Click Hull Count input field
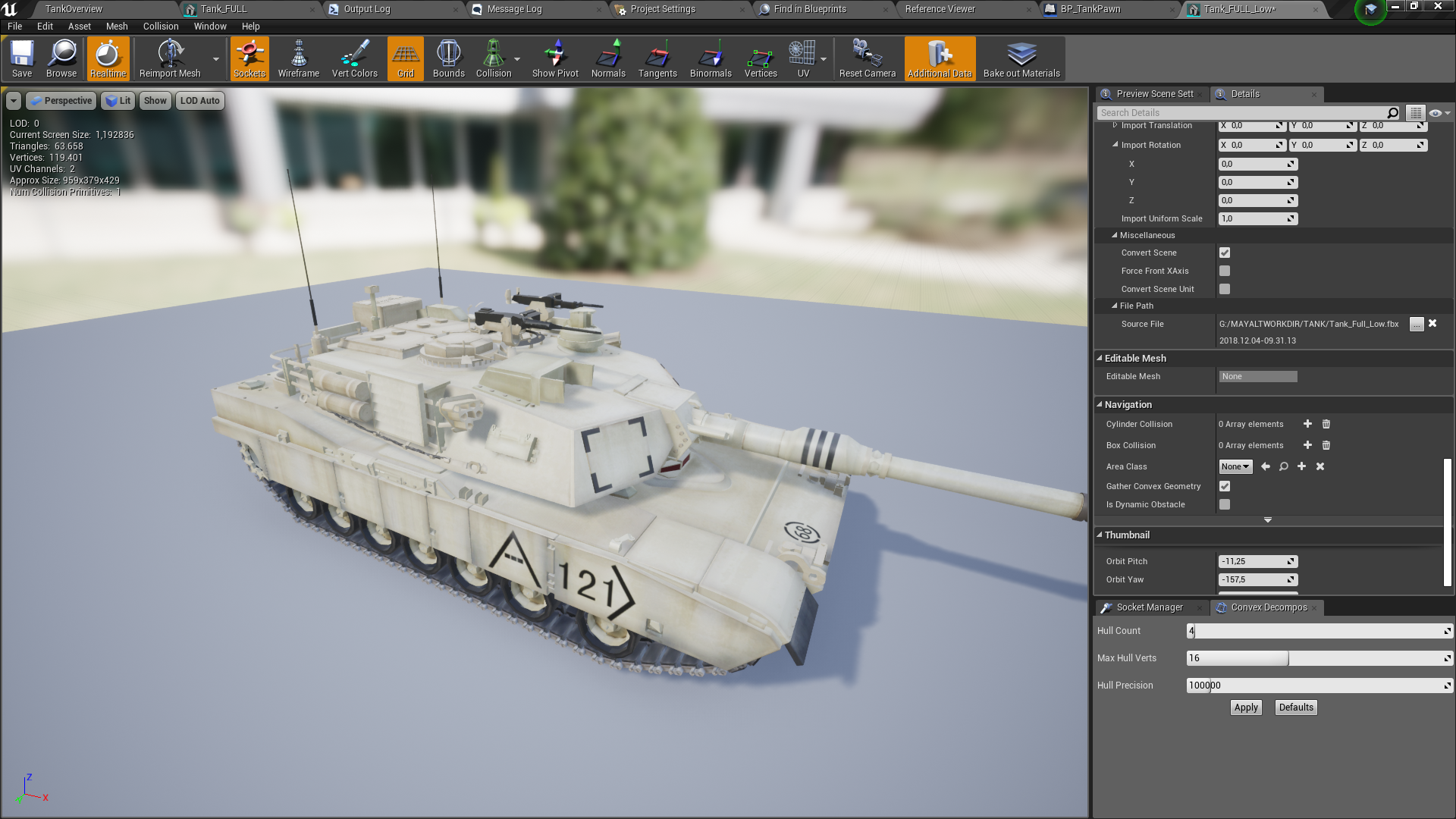This screenshot has height=819, width=1456. click(1316, 630)
